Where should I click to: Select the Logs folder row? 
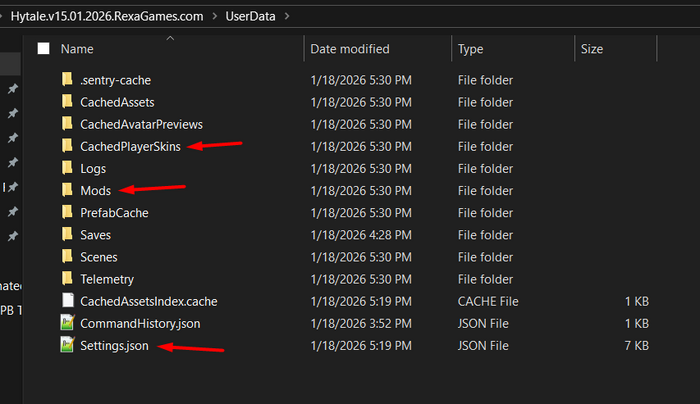[x=346, y=168]
